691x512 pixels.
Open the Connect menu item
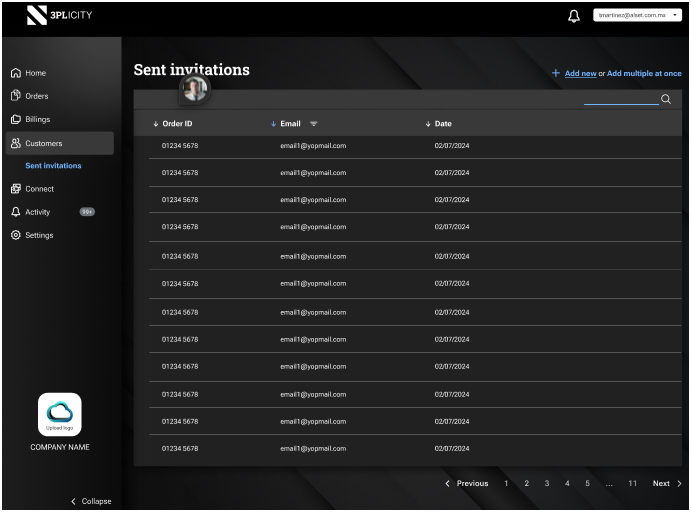(40, 189)
